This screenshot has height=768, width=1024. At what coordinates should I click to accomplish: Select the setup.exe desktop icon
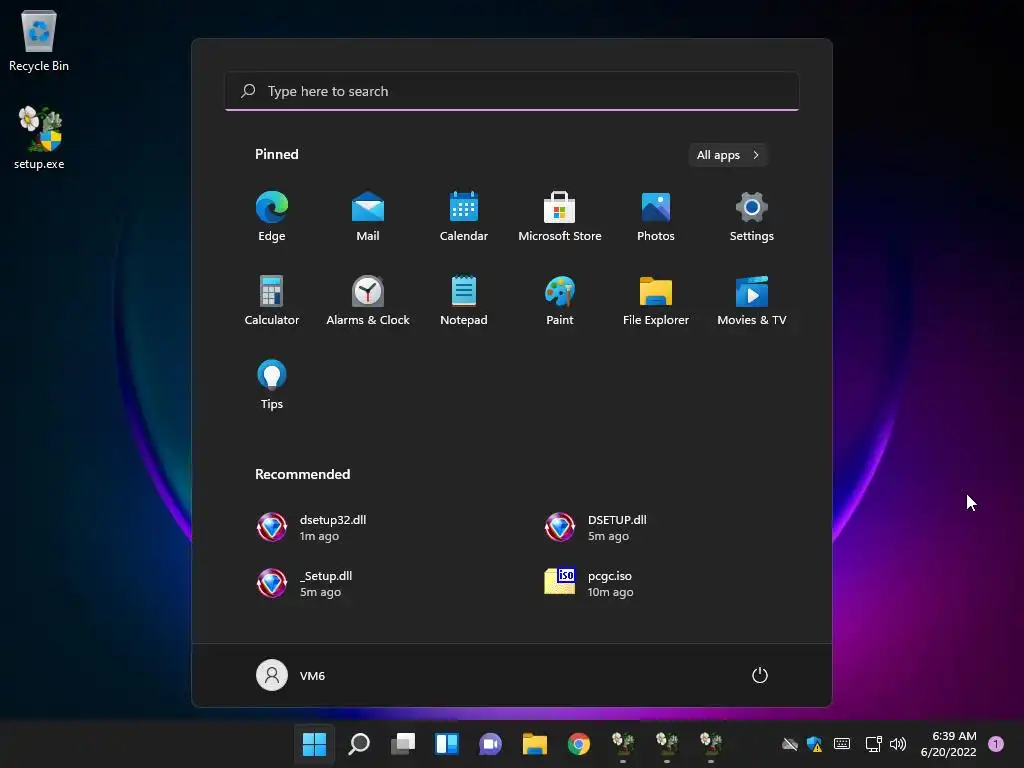coord(39,138)
